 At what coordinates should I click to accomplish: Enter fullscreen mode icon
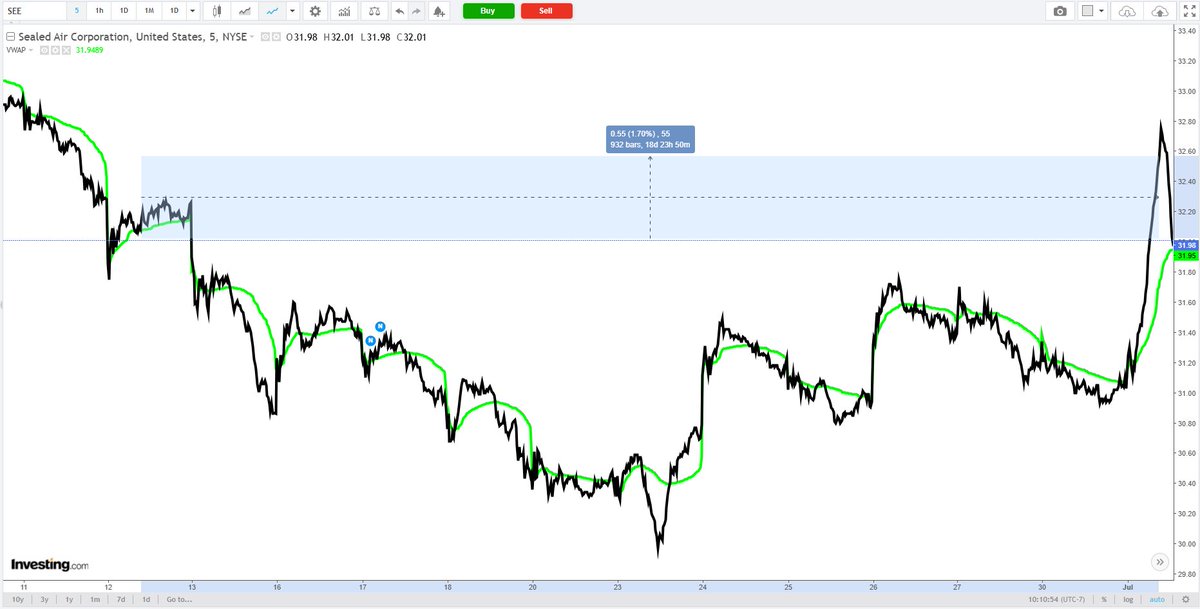coord(1187,11)
